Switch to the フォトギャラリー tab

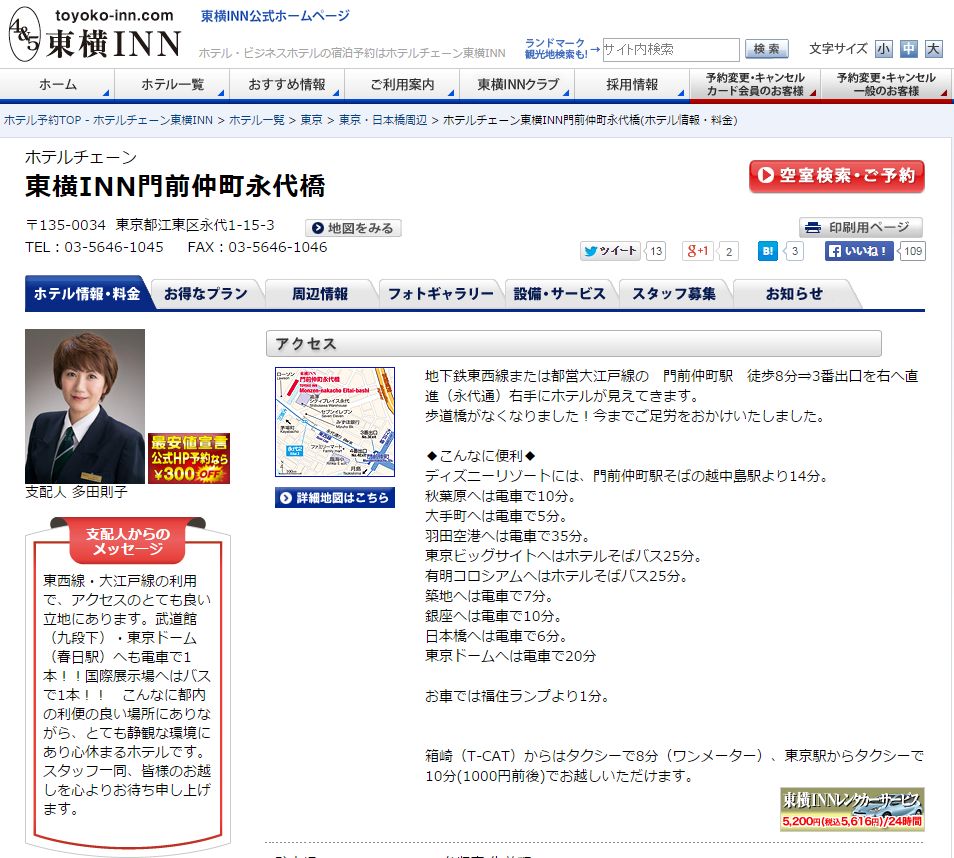440,294
